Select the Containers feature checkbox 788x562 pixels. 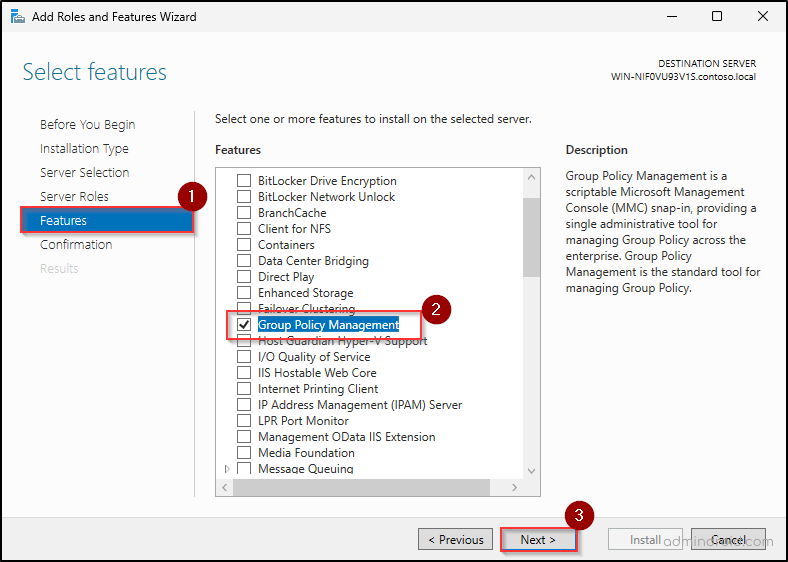point(244,245)
